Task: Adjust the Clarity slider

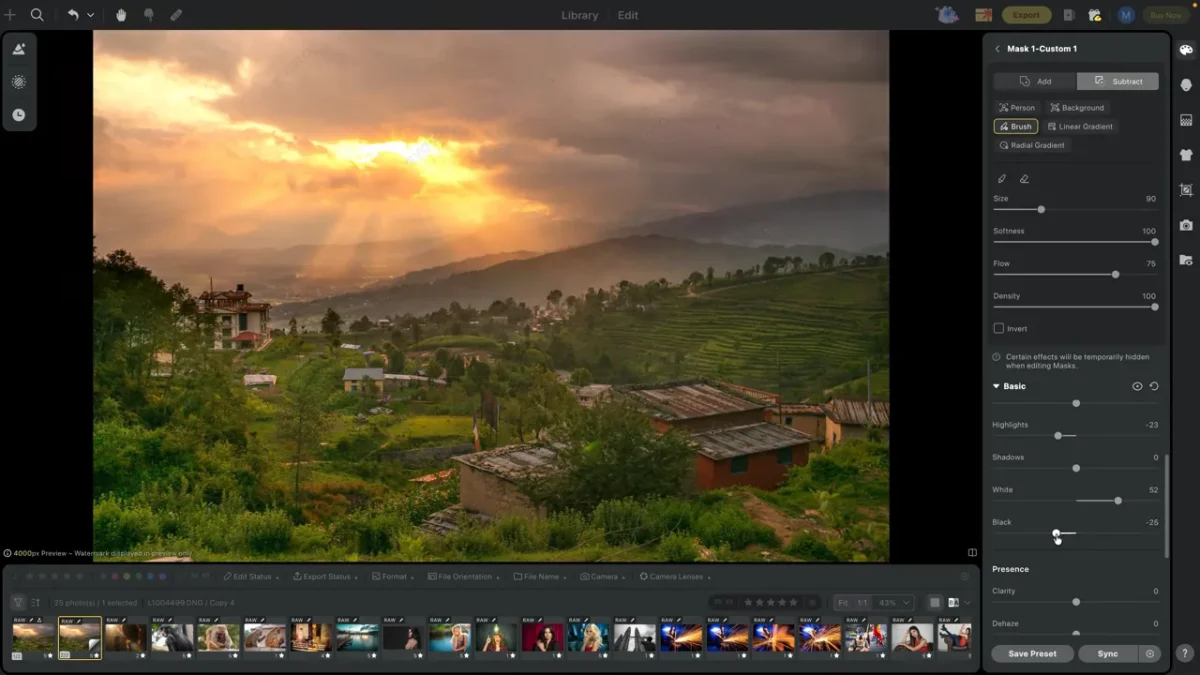Action: 1076,602
